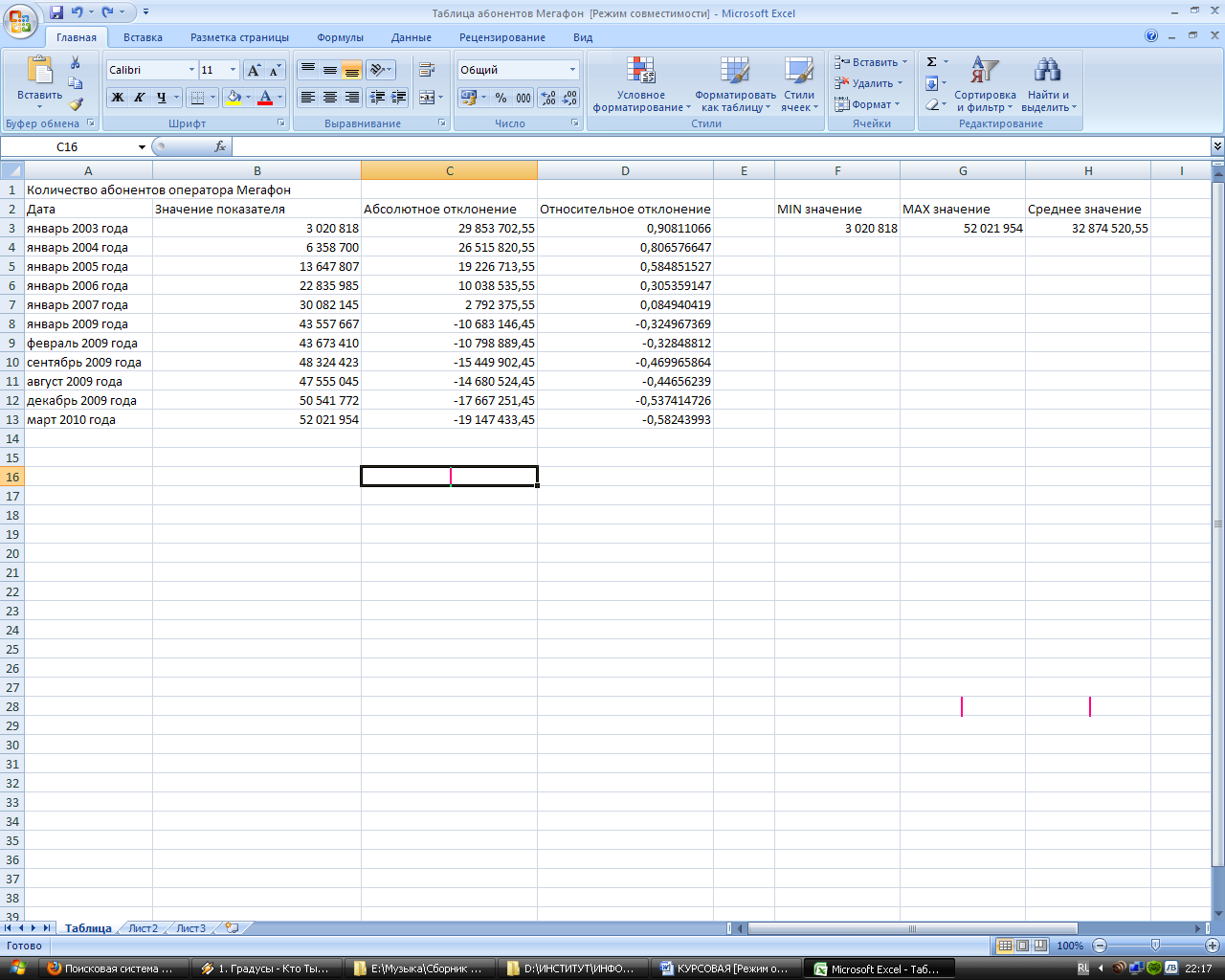The width and height of the screenshot is (1225, 980).
Task: Open the Windows Start menu
Action: tap(17, 969)
